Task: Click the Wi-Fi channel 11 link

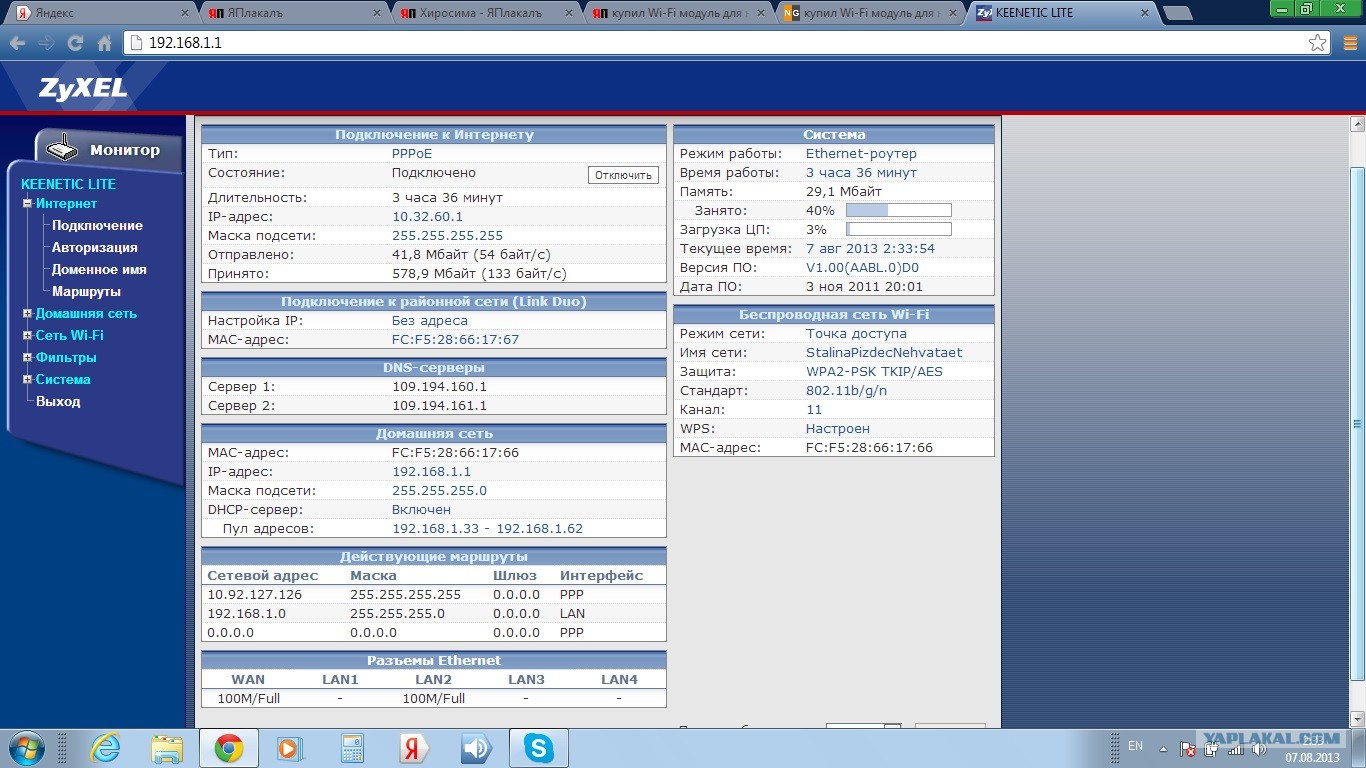Action: pos(814,410)
